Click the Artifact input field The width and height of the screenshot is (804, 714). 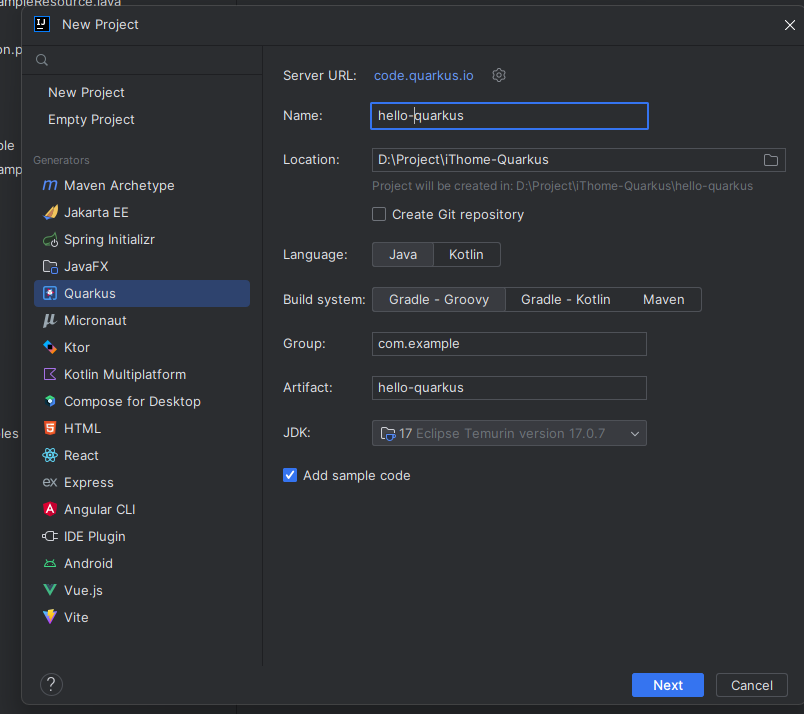509,388
